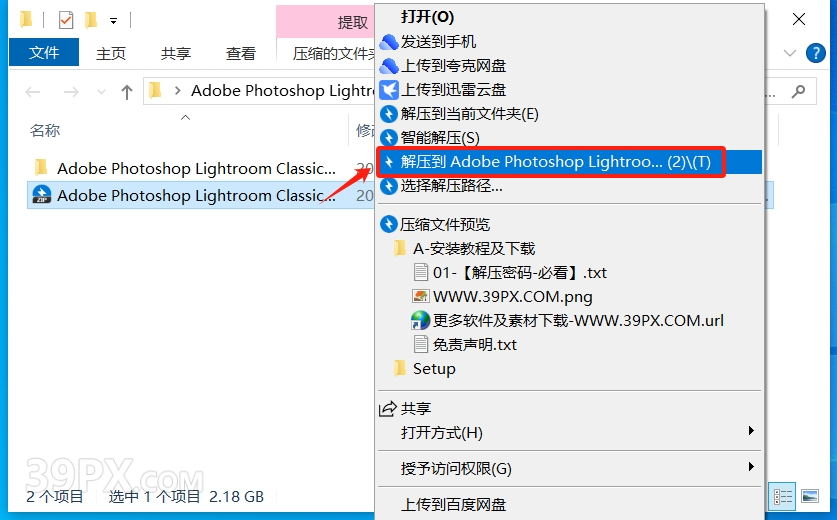Image resolution: width=837 pixels, height=520 pixels.
Task: Expand the ribbon chevron near help icon
Action: (x=789, y=53)
